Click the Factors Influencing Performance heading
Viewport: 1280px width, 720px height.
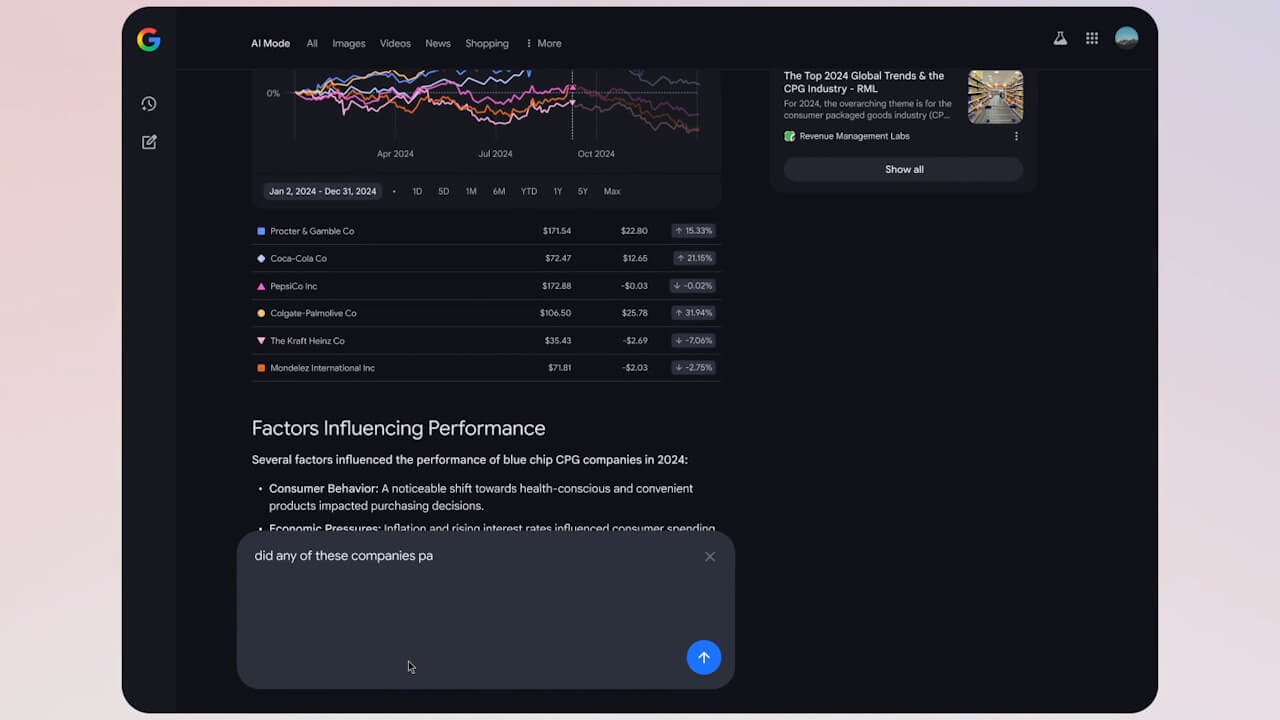tap(398, 428)
